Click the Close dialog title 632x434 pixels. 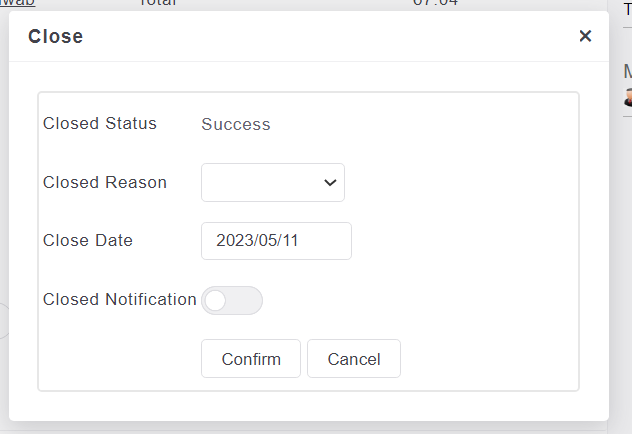(x=56, y=36)
